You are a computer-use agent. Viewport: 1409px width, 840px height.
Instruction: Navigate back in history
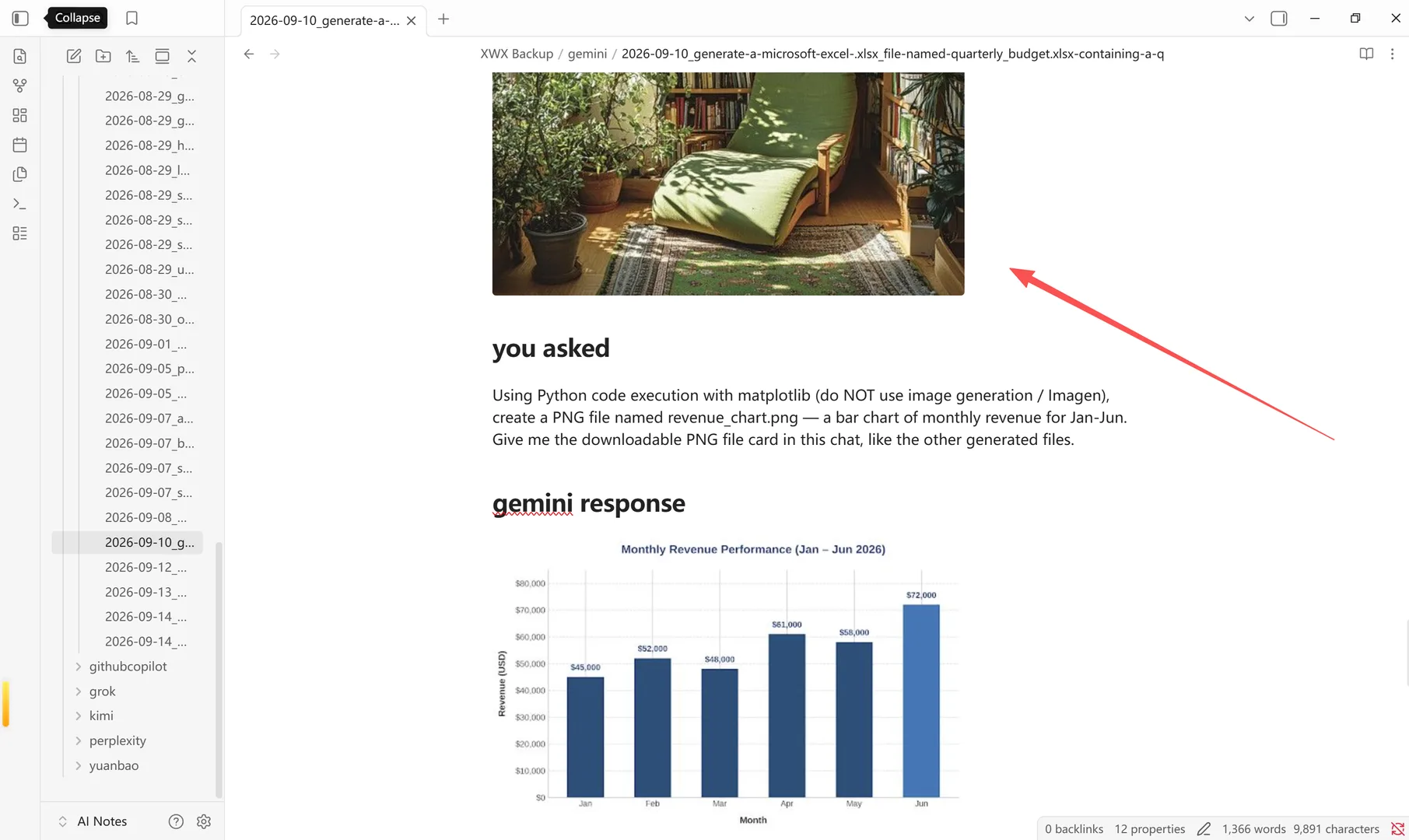[249, 54]
